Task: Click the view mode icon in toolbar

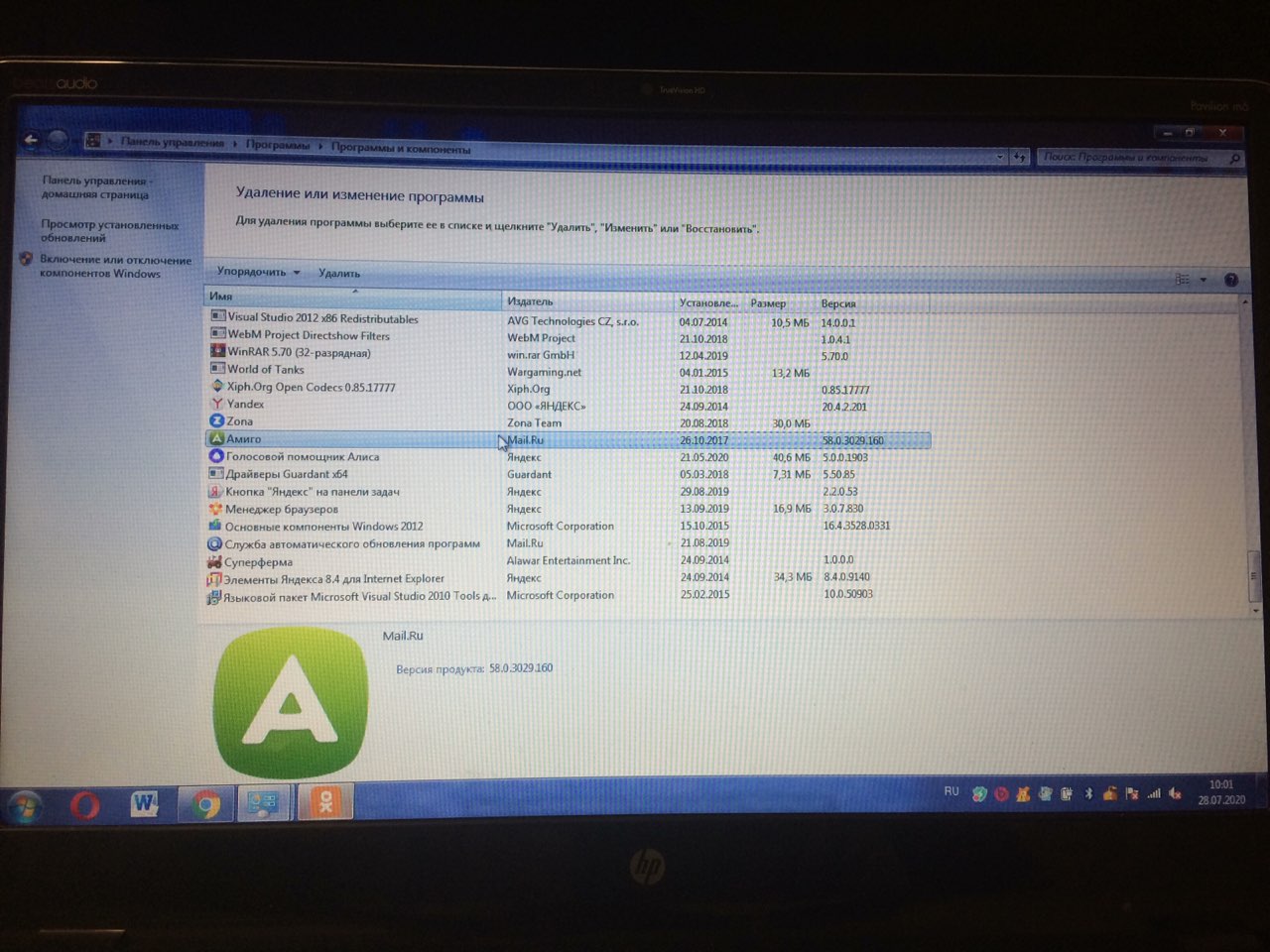Action: tap(1183, 280)
